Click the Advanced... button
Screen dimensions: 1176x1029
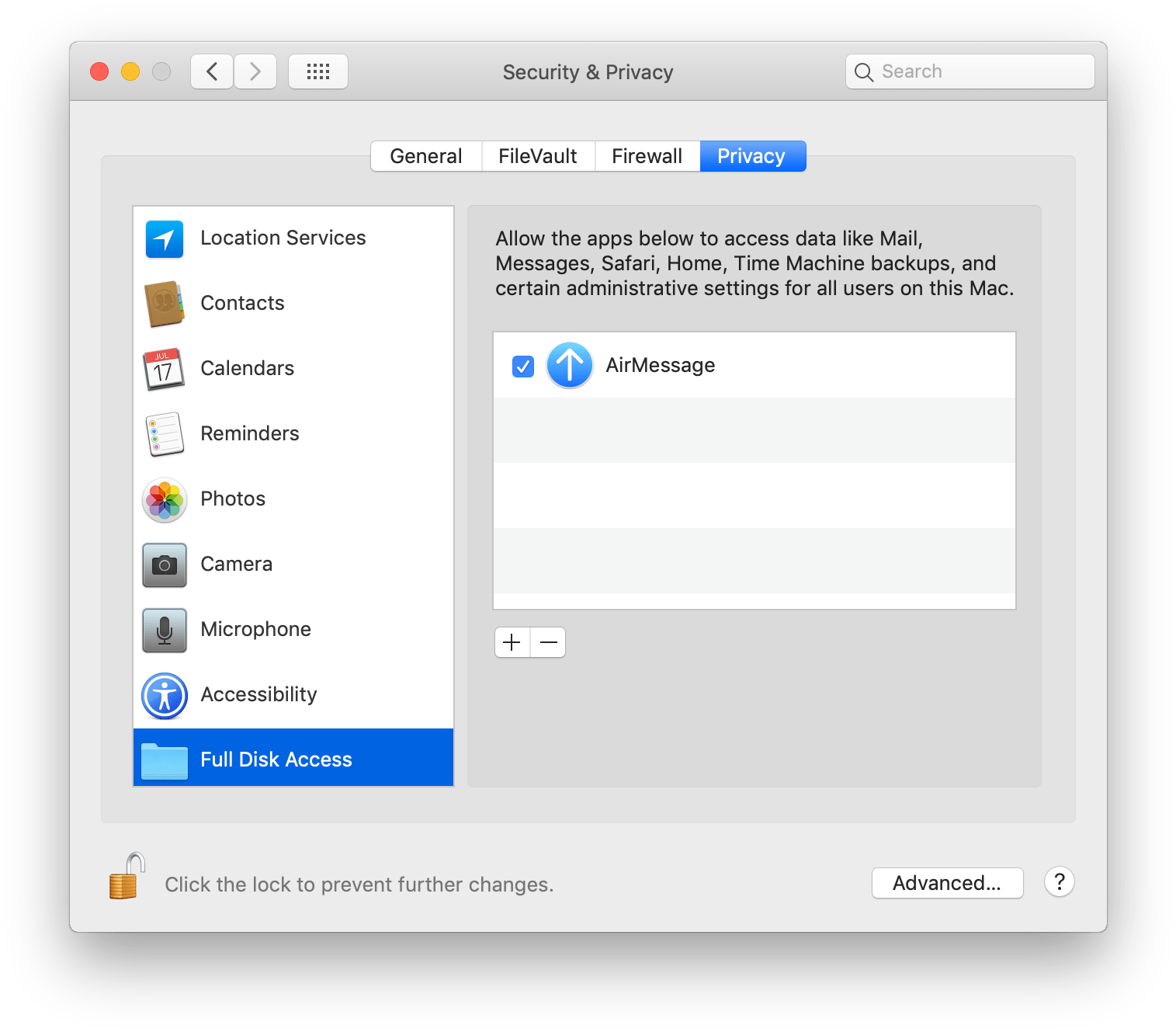[x=947, y=883]
